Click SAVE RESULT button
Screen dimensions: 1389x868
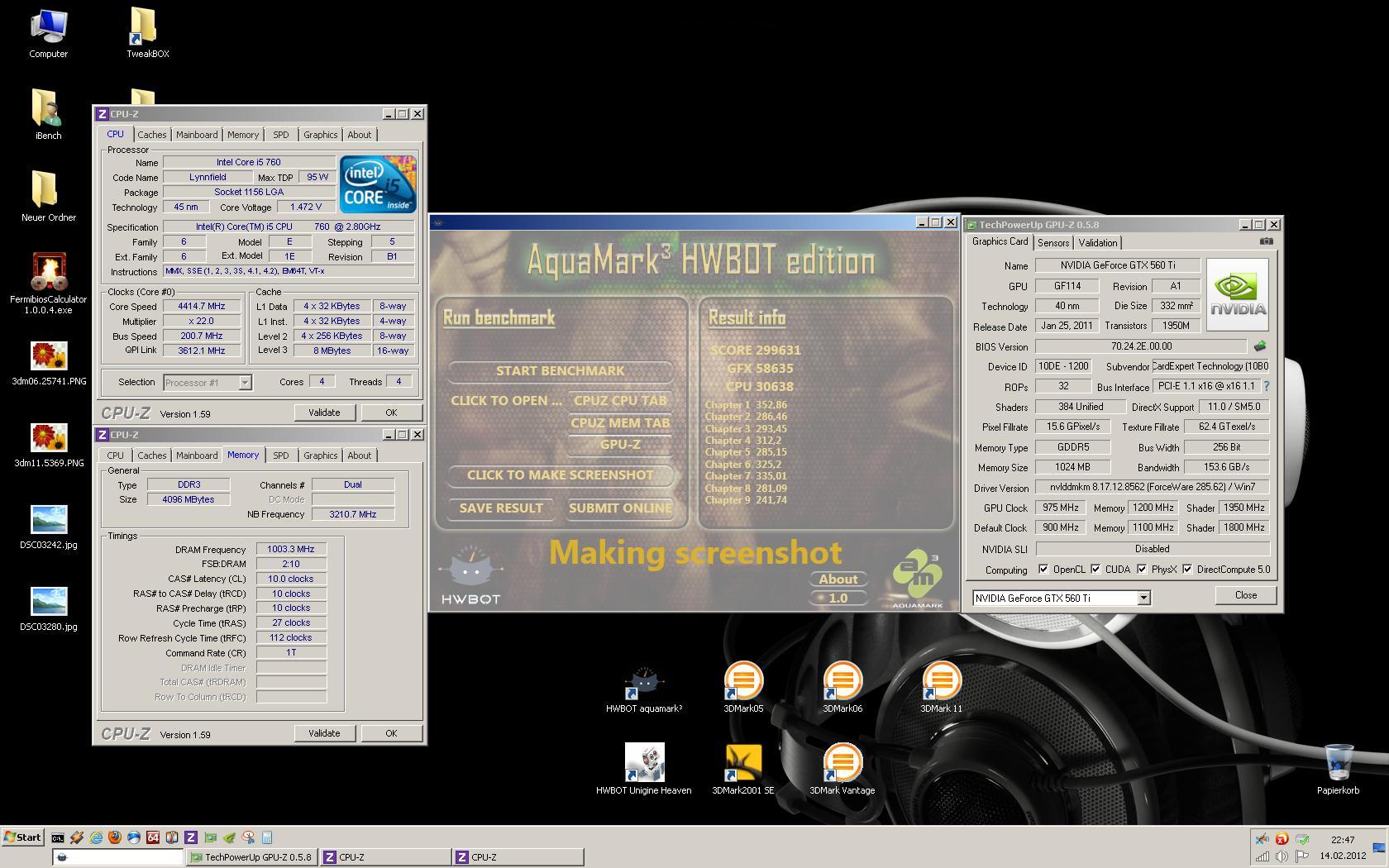[x=501, y=508]
